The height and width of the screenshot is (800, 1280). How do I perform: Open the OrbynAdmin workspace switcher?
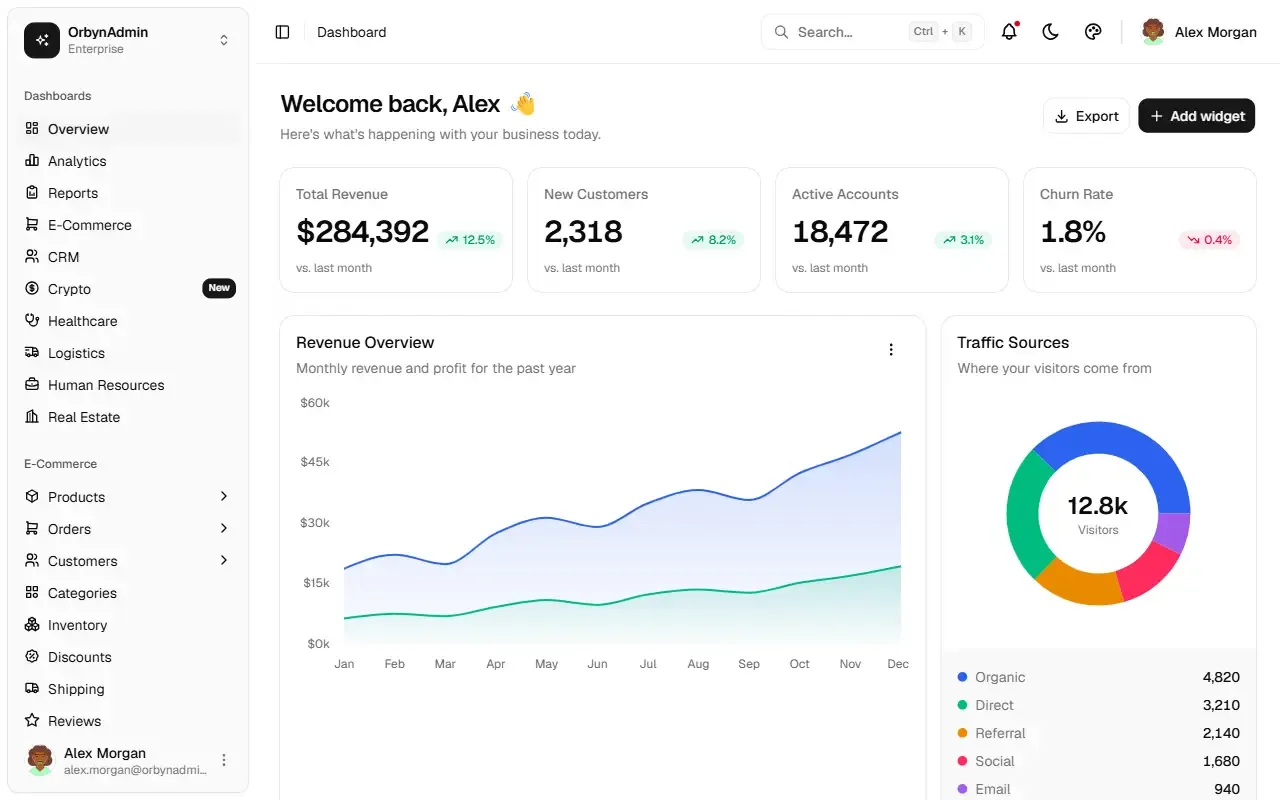[128, 40]
